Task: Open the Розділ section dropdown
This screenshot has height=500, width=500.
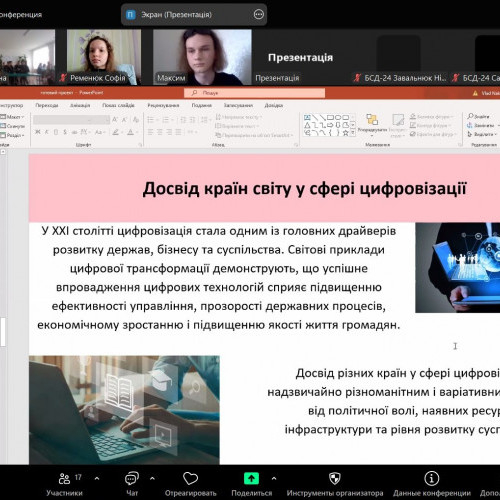Action: tap(12, 135)
